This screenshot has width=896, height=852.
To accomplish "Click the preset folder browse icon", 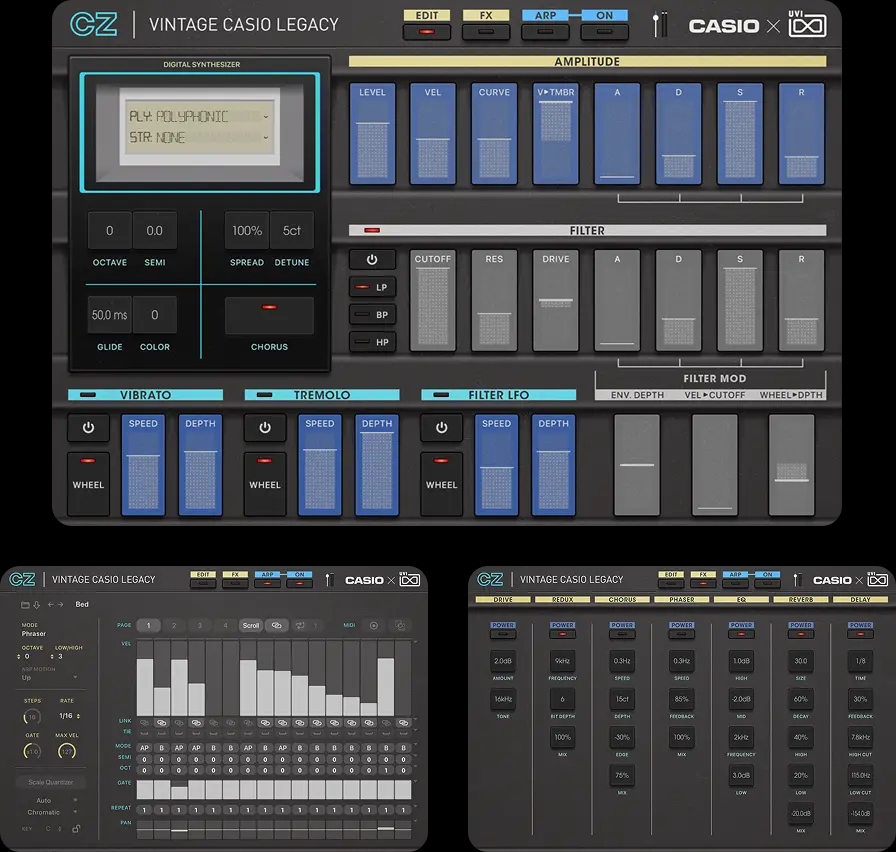I will pyautogui.click(x=25, y=604).
